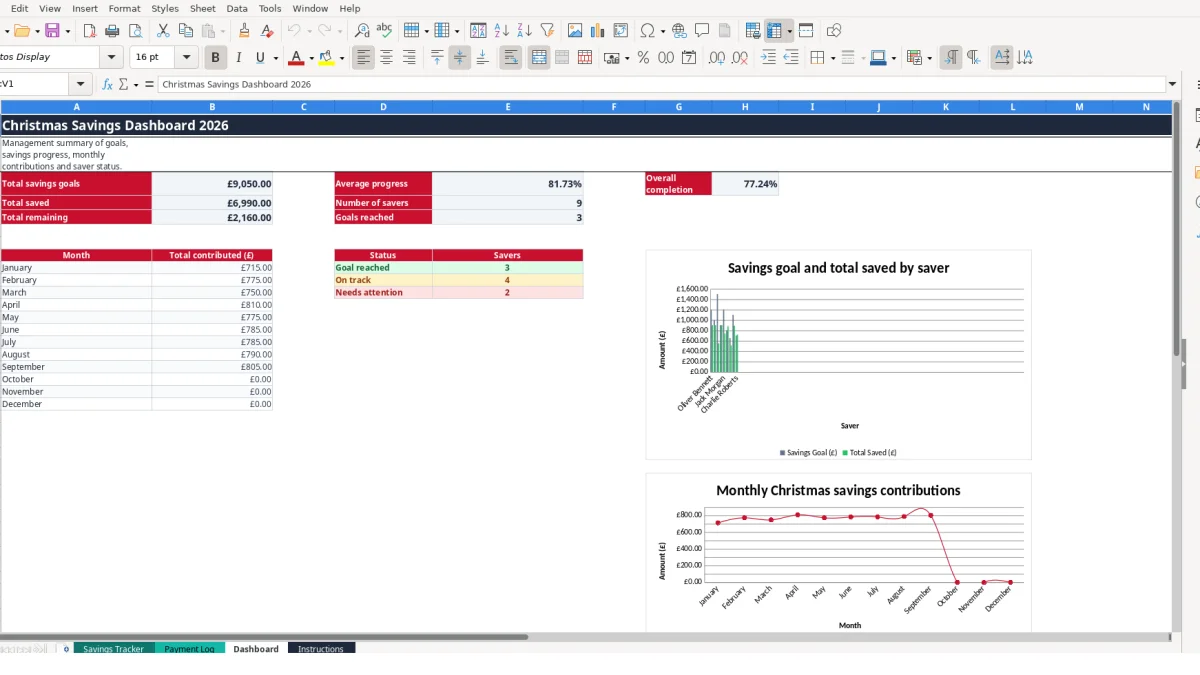
Task: Toggle wrap text
Action: (x=511, y=58)
